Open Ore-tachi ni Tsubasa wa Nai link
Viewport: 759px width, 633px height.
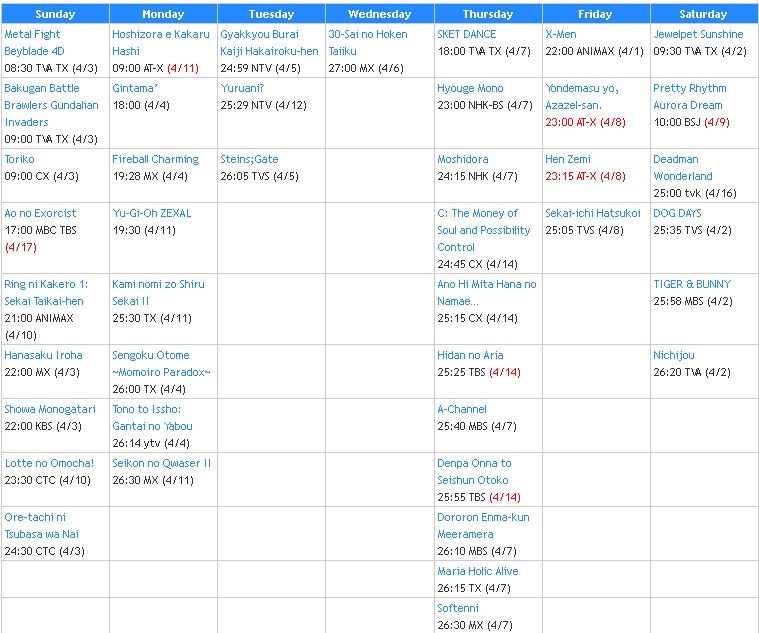(42, 526)
